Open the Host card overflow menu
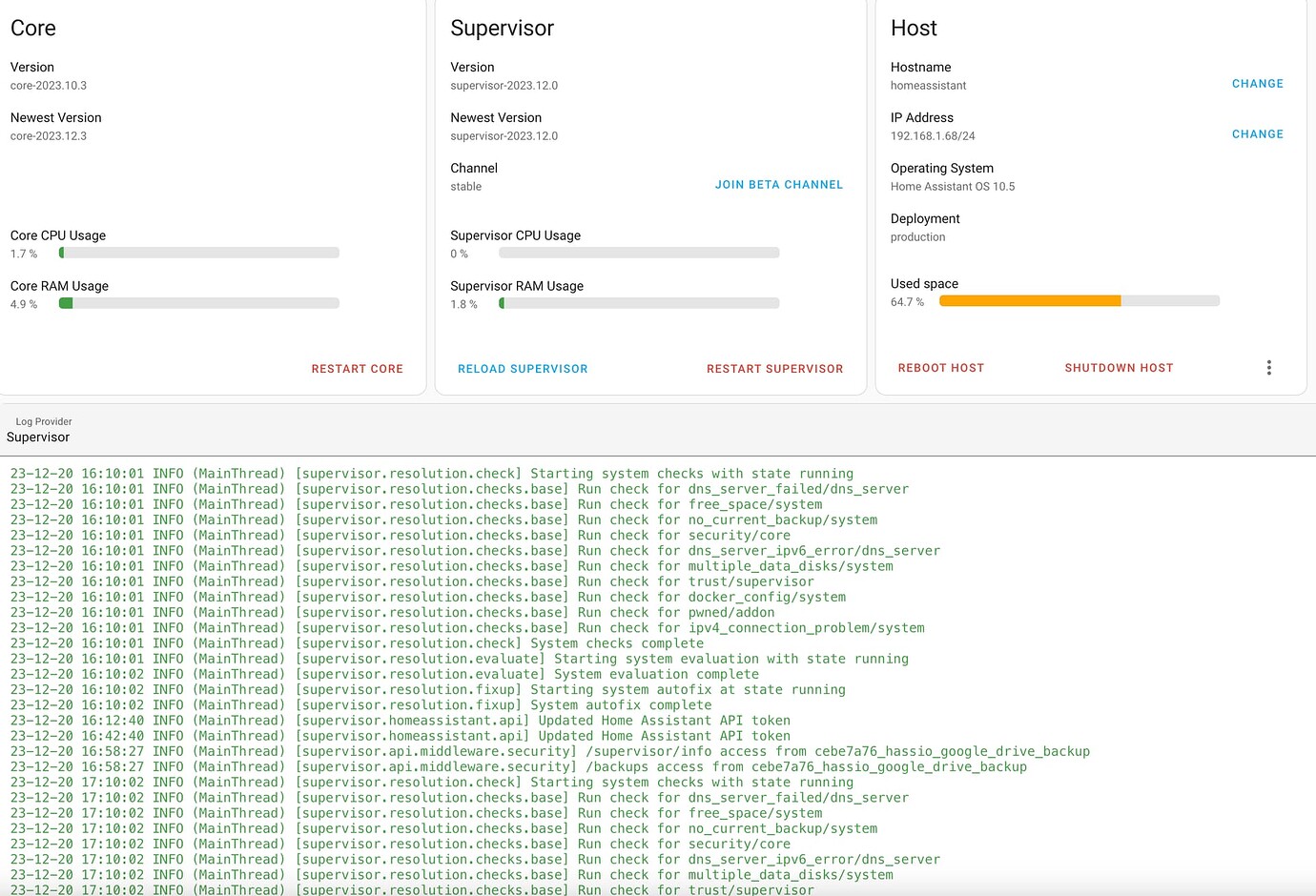The image size is (1316, 896). coord(1268,367)
